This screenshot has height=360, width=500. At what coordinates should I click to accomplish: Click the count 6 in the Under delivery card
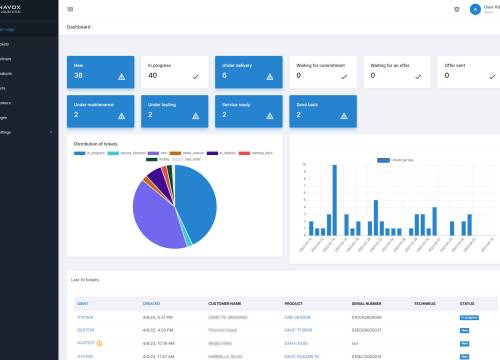[x=224, y=75]
